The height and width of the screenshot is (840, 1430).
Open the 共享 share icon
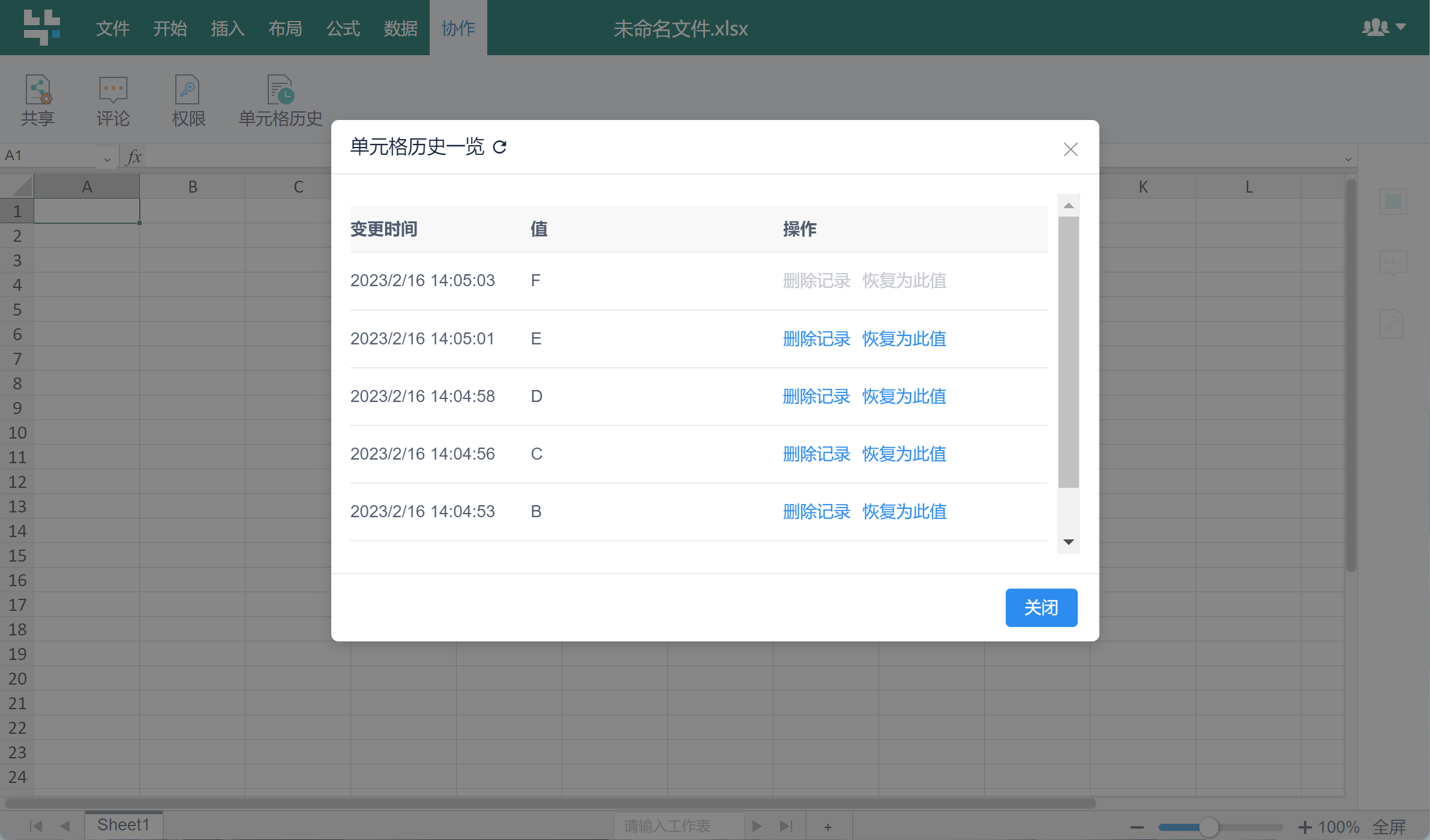click(x=38, y=90)
